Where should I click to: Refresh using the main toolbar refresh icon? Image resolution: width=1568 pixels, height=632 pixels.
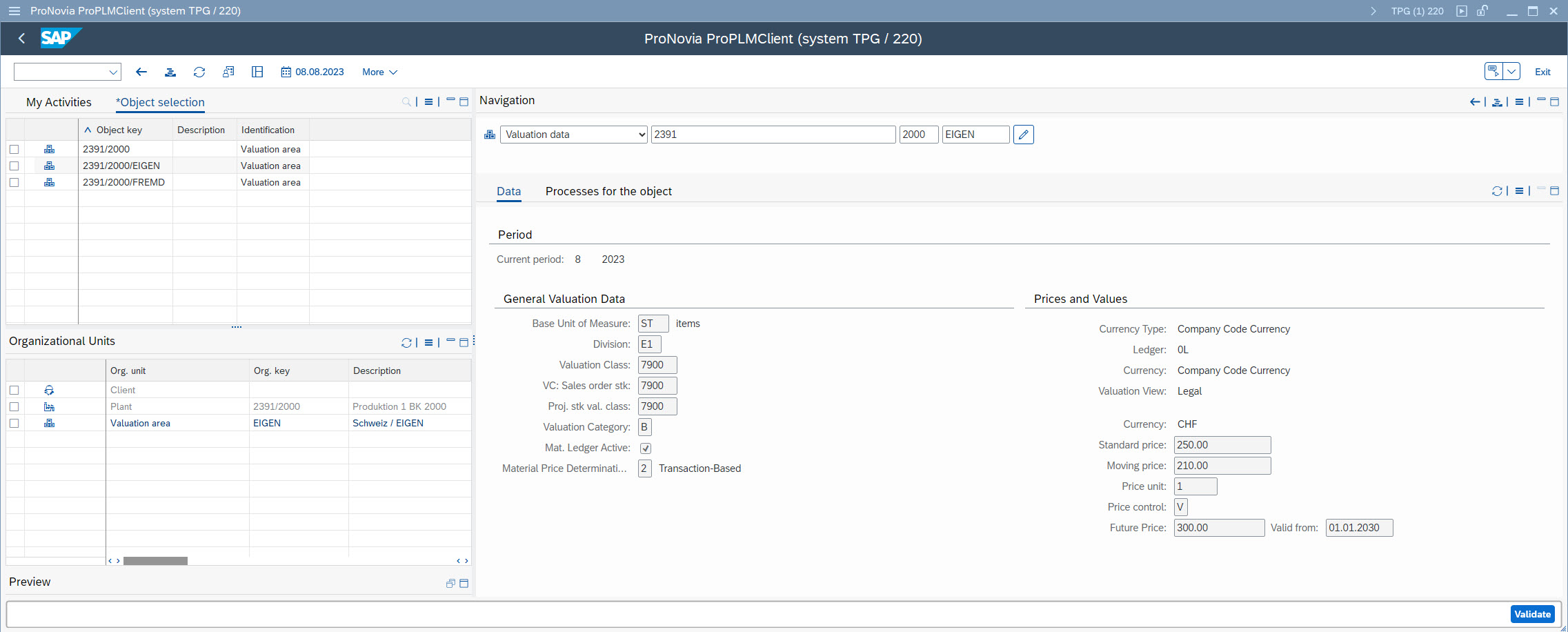coord(199,72)
